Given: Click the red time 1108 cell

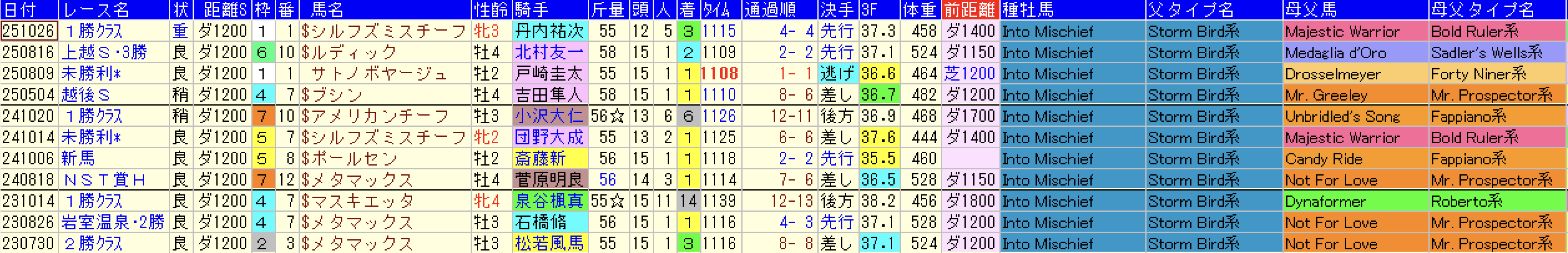Looking at the screenshot, I should point(720,74).
